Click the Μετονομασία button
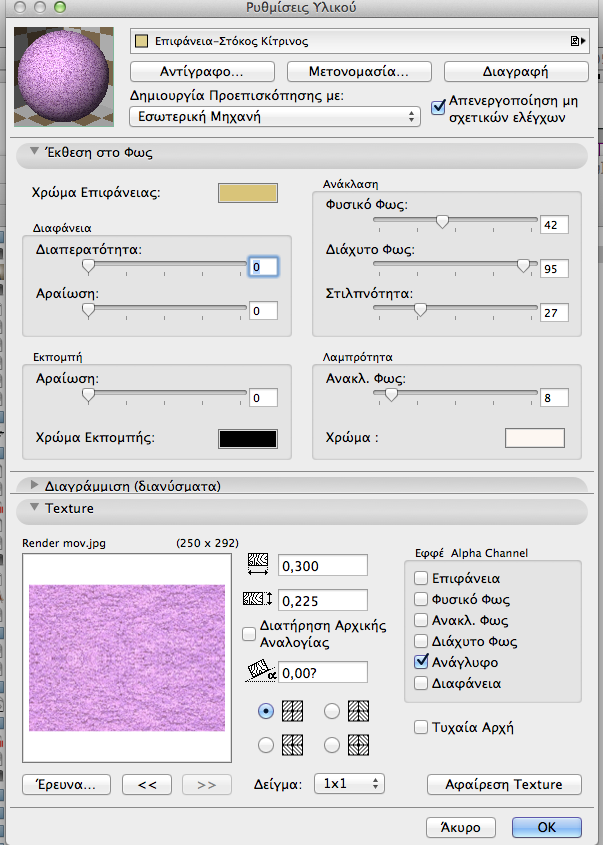This screenshot has height=845, width=603. [x=359, y=72]
